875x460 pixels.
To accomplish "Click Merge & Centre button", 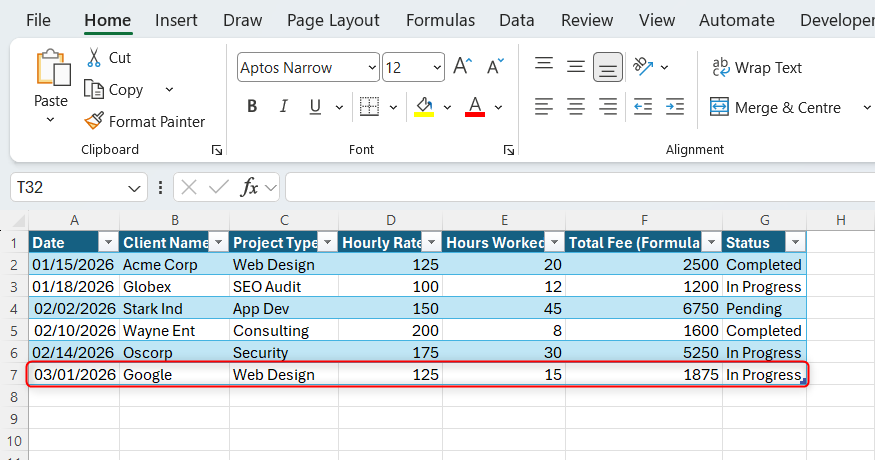I will pos(775,107).
